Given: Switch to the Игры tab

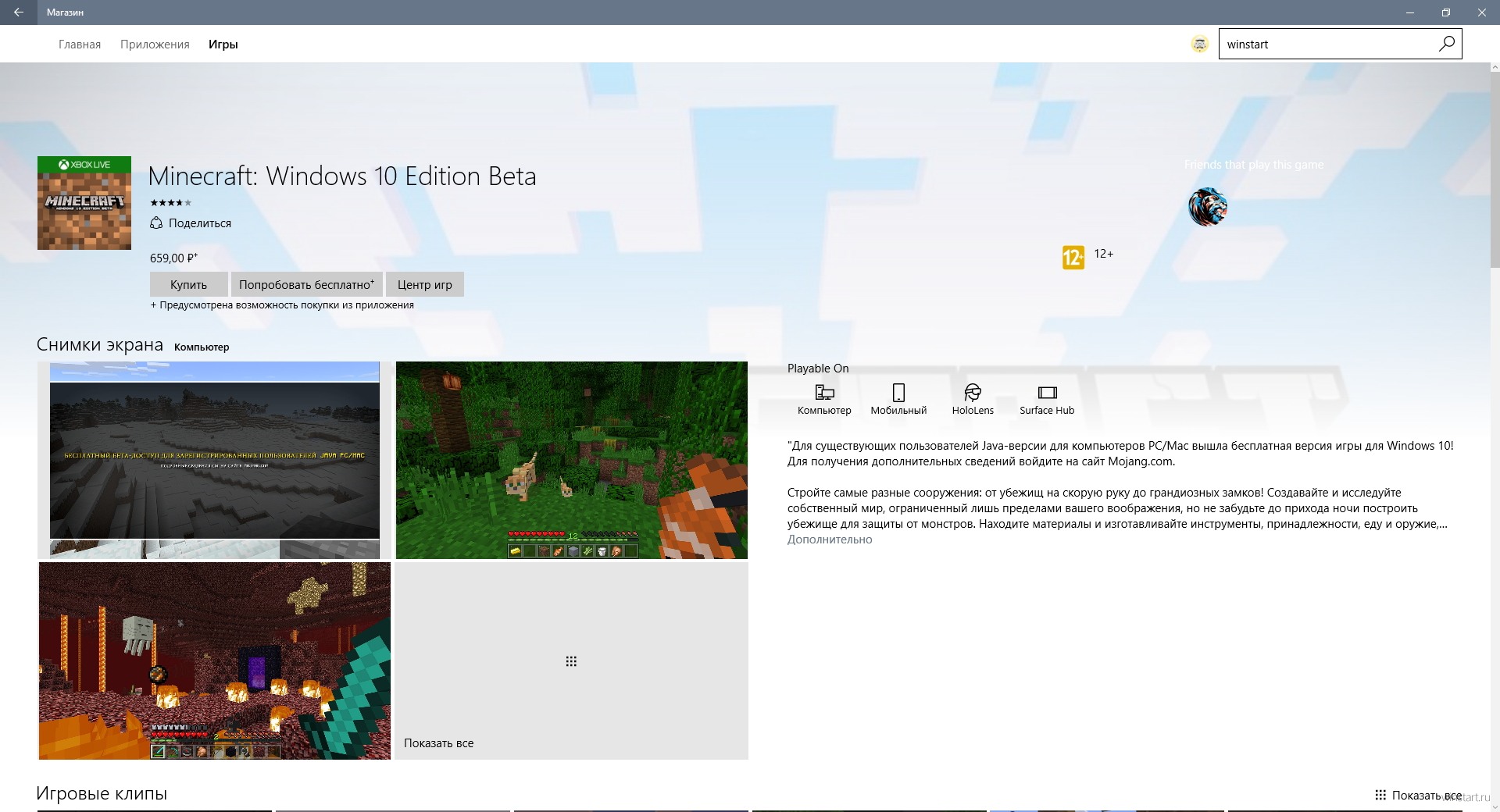Looking at the screenshot, I should pyautogui.click(x=223, y=45).
